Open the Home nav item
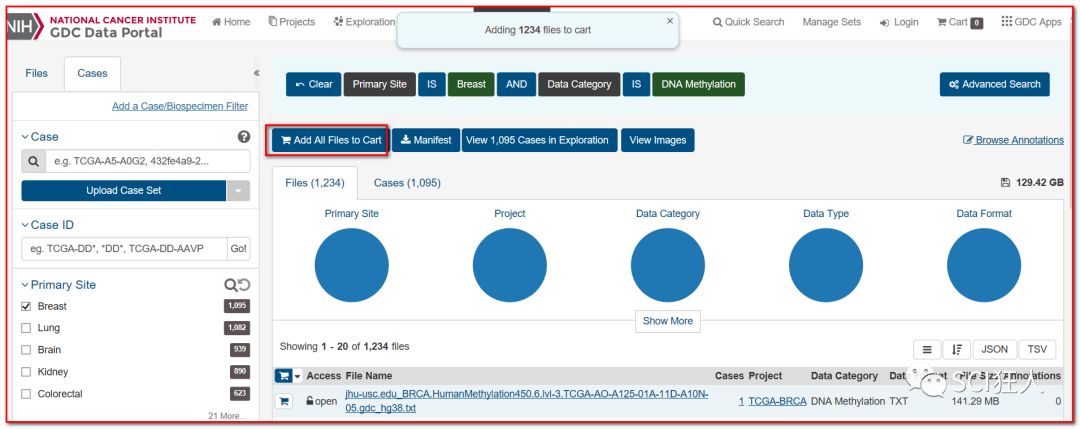1080x429 pixels. click(231, 22)
